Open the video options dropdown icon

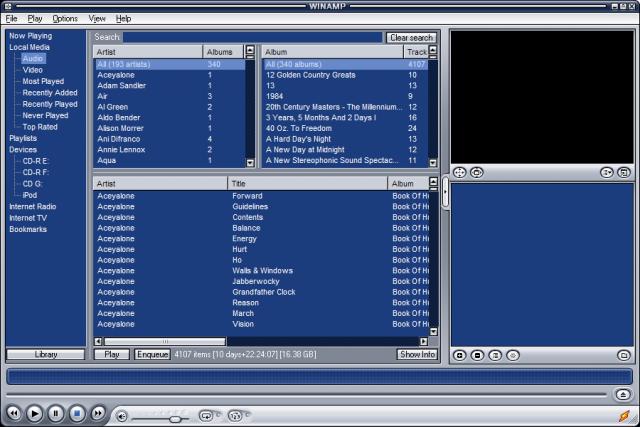pos(607,173)
